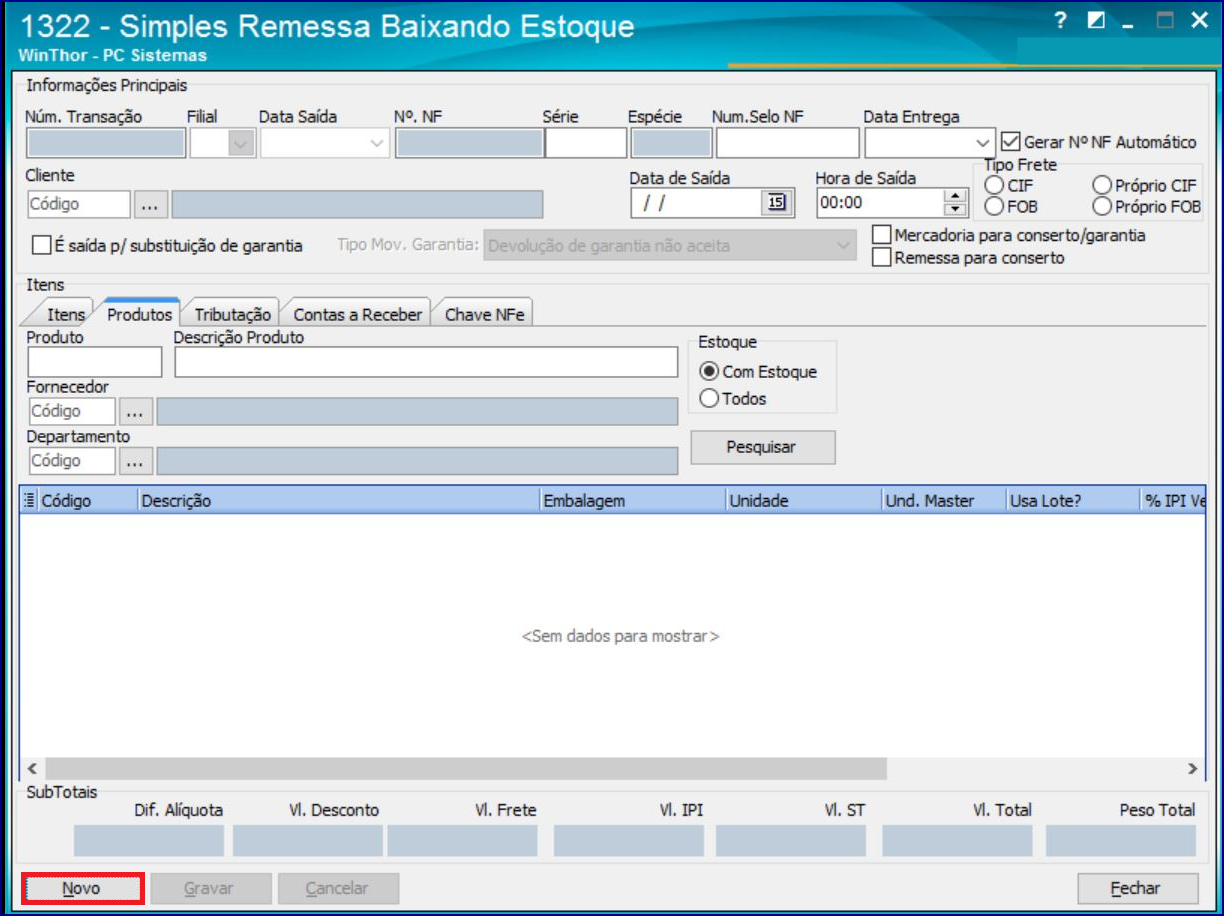Select Com Estoque radio option
1224x916 pixels.
(709, 371)
